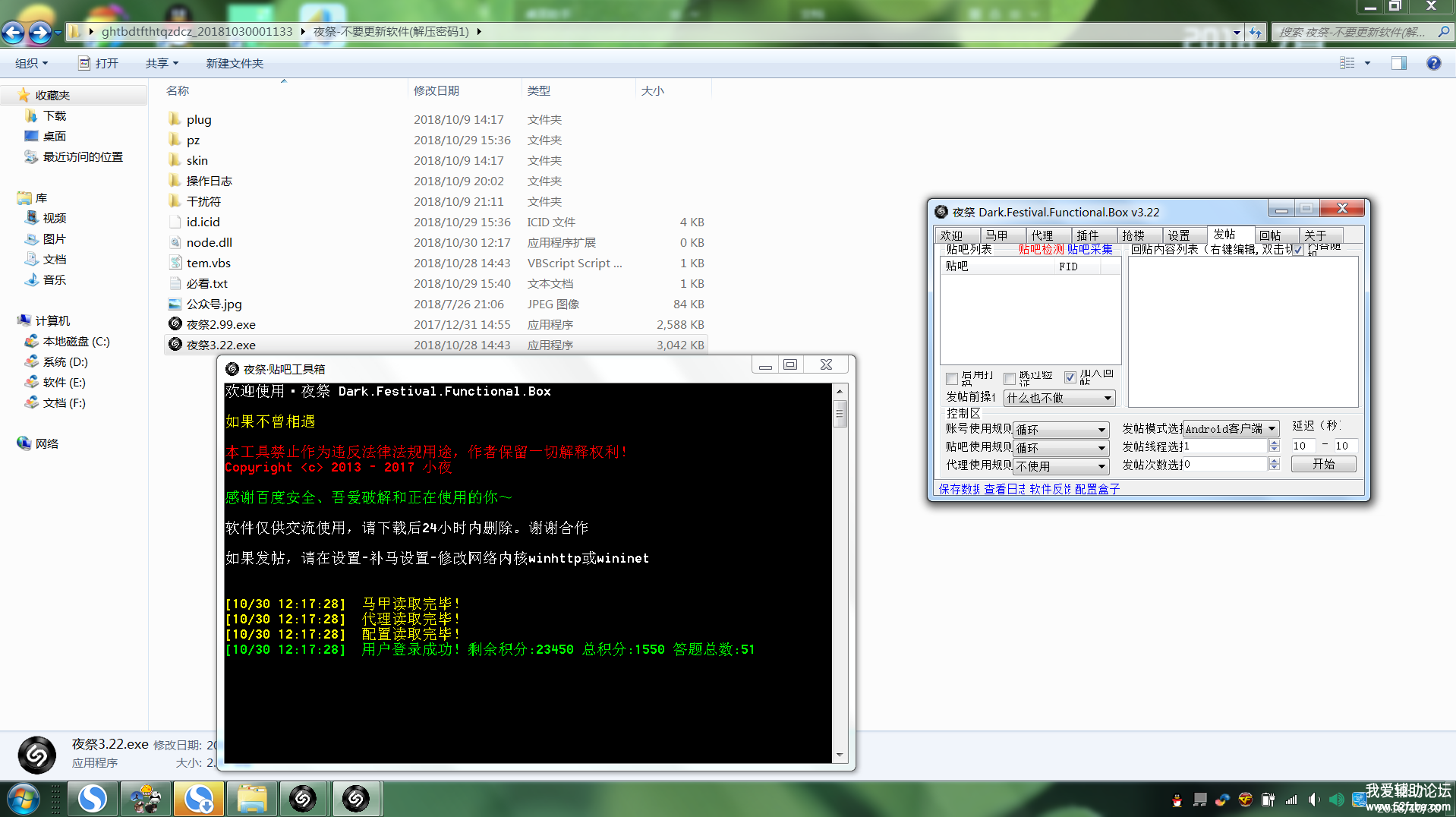
Task: Click the QQ penguin tray icon
Action: 1177,800
